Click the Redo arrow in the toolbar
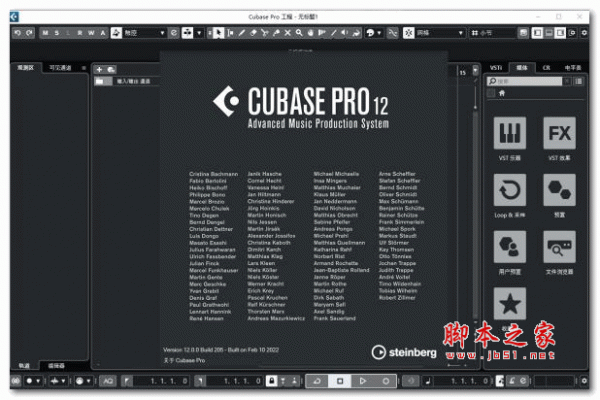 tap(29, 33)
